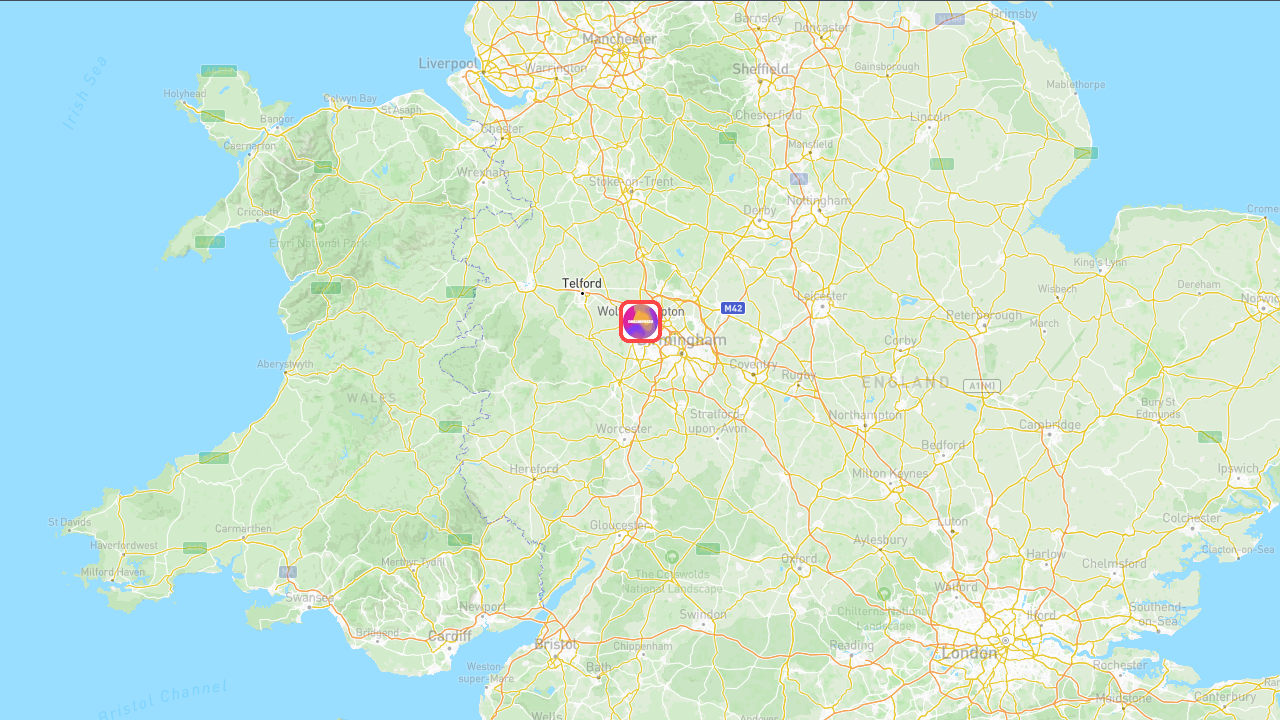Click the Sheffield city label
This screenshot has height=720, width=1280.
(760, 69)
